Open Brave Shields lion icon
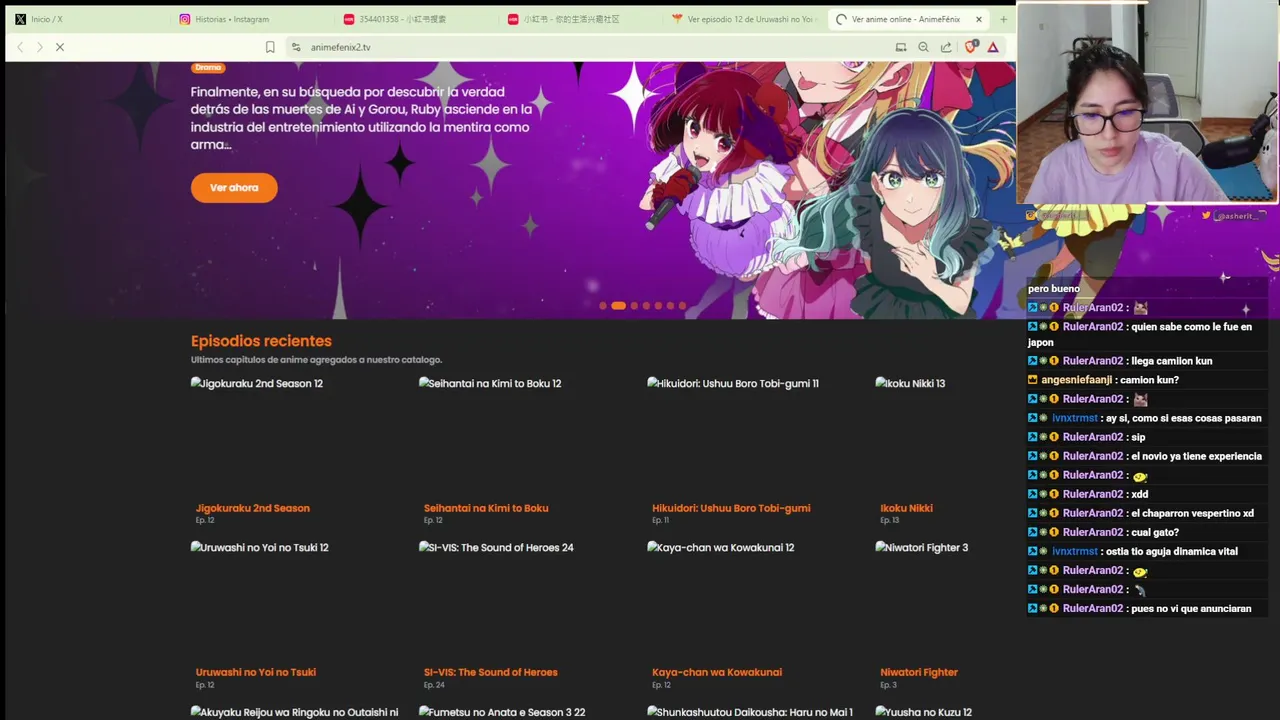The width and height of the screenshot is (1280, 720). [x=970, y=47]
